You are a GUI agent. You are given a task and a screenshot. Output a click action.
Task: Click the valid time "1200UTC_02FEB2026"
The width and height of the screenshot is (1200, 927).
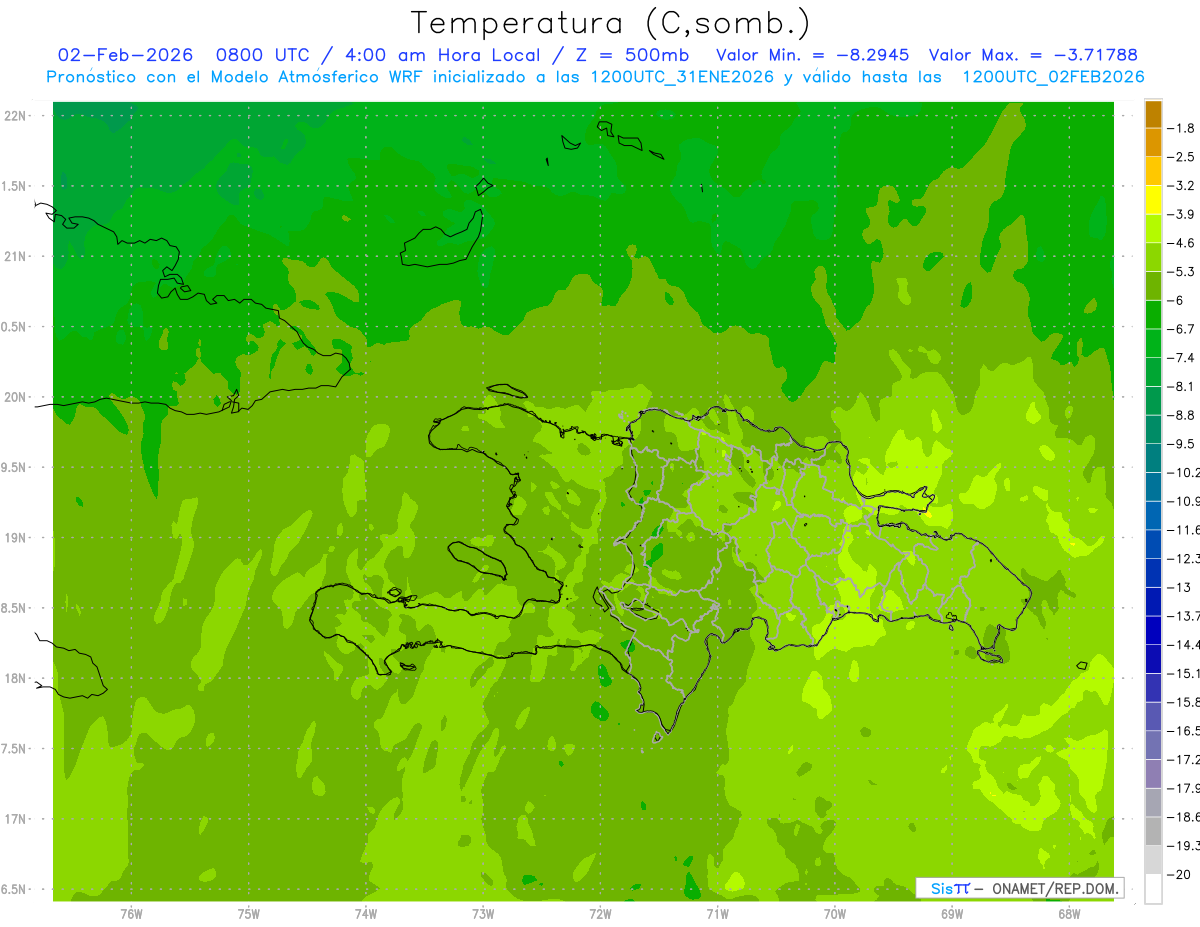pyautogui.click(x=1053, y=77)
